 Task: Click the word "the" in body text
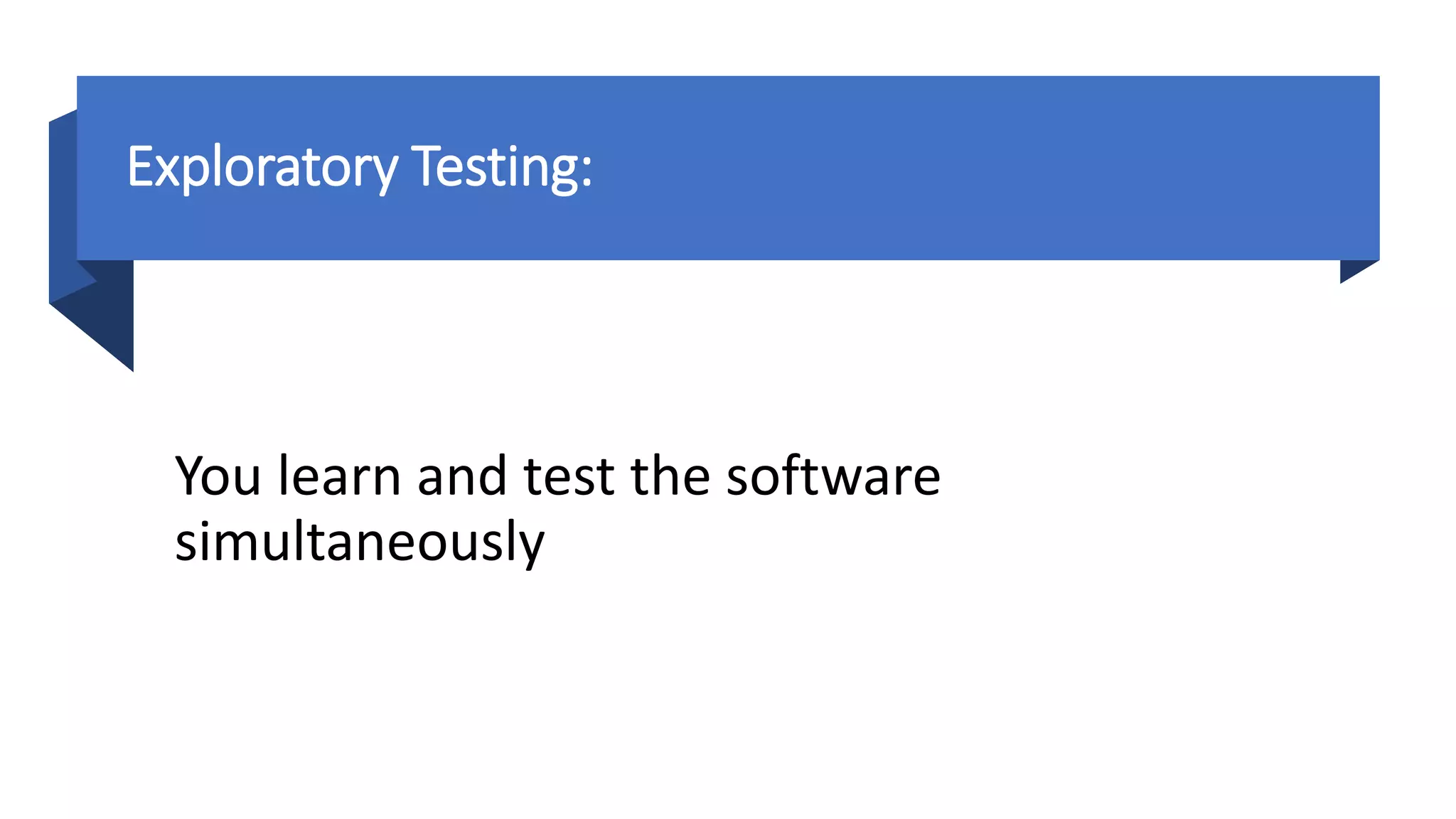670,476
